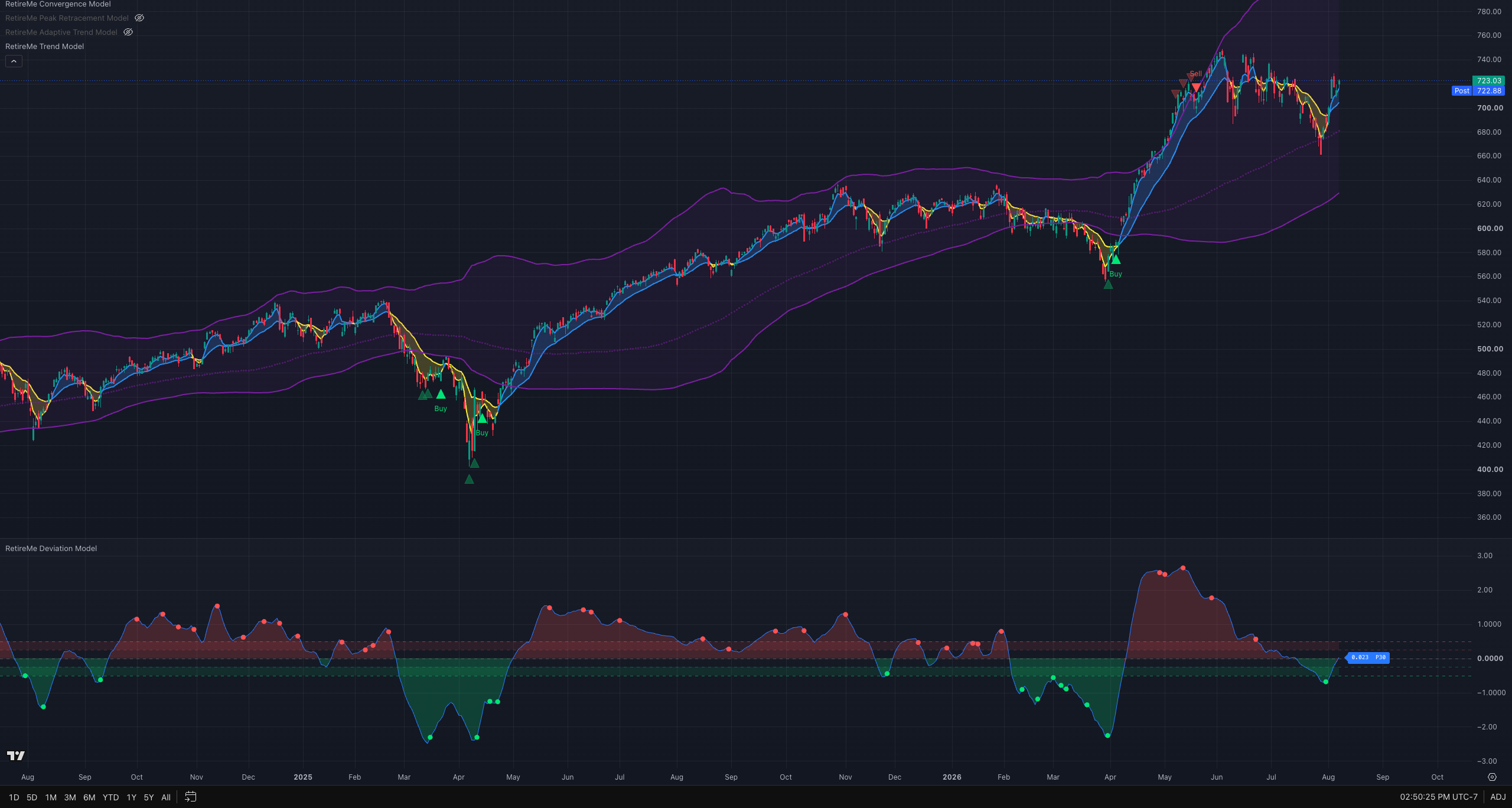The width and height of the screenshot is (1512, 808).
Task: Set the chart range to 1D
Action: (14, 797)
